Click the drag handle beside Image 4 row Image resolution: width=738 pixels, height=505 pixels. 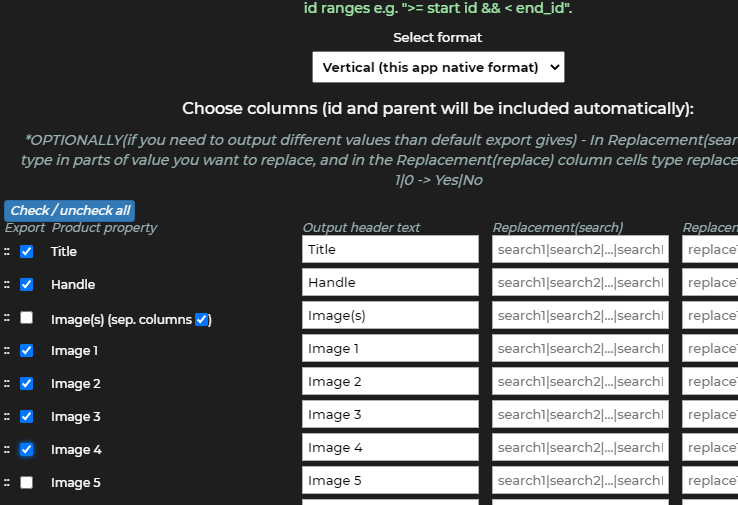point(6,450)
